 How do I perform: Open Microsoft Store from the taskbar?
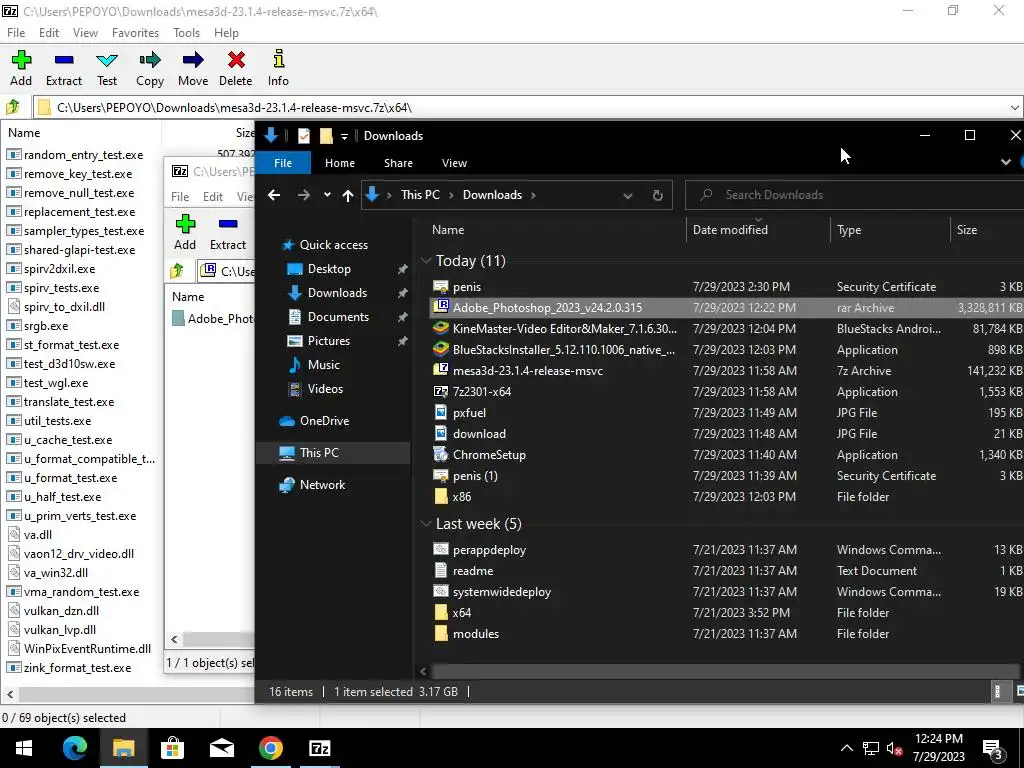point(172,748)
